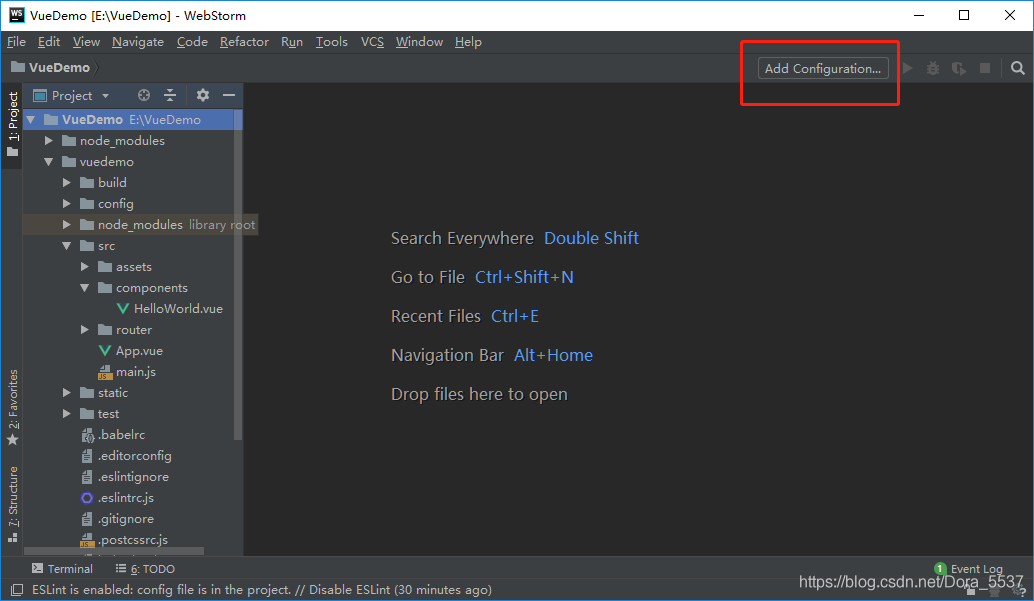Viewport: 1034px width, 601px height.
Task: Click the Collapse All icon in Project panel
Action: coord(170,96)
